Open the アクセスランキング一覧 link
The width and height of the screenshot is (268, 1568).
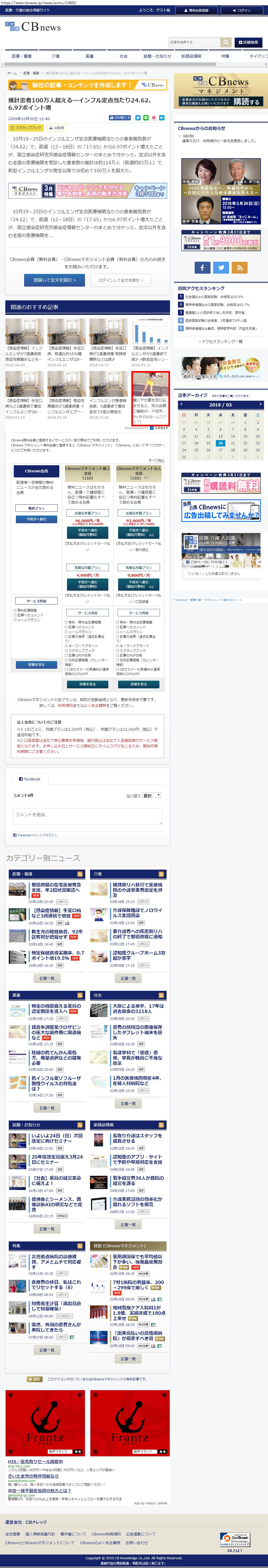point(221,341)
